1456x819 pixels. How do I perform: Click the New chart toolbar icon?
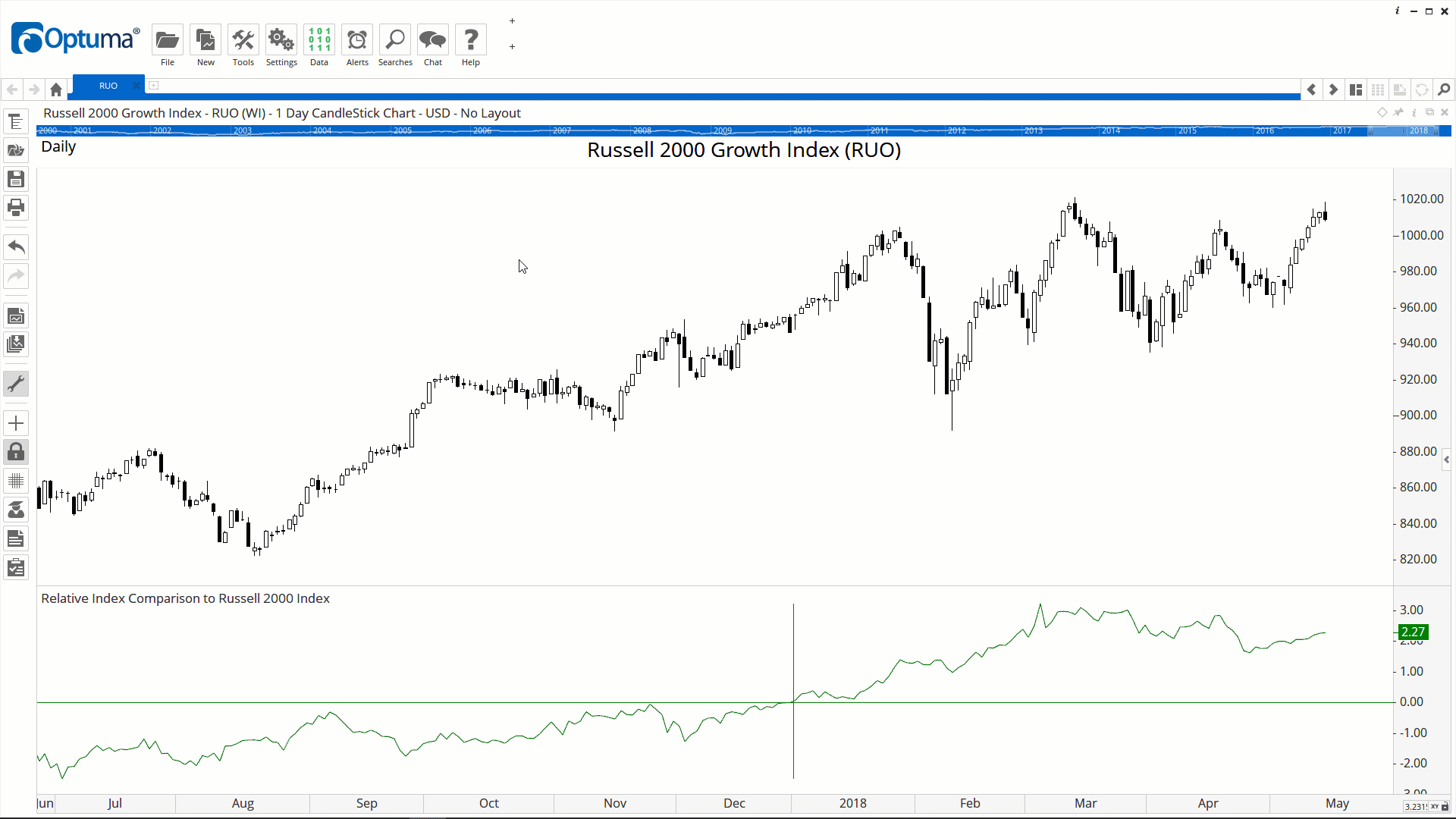tap(206, 39)
